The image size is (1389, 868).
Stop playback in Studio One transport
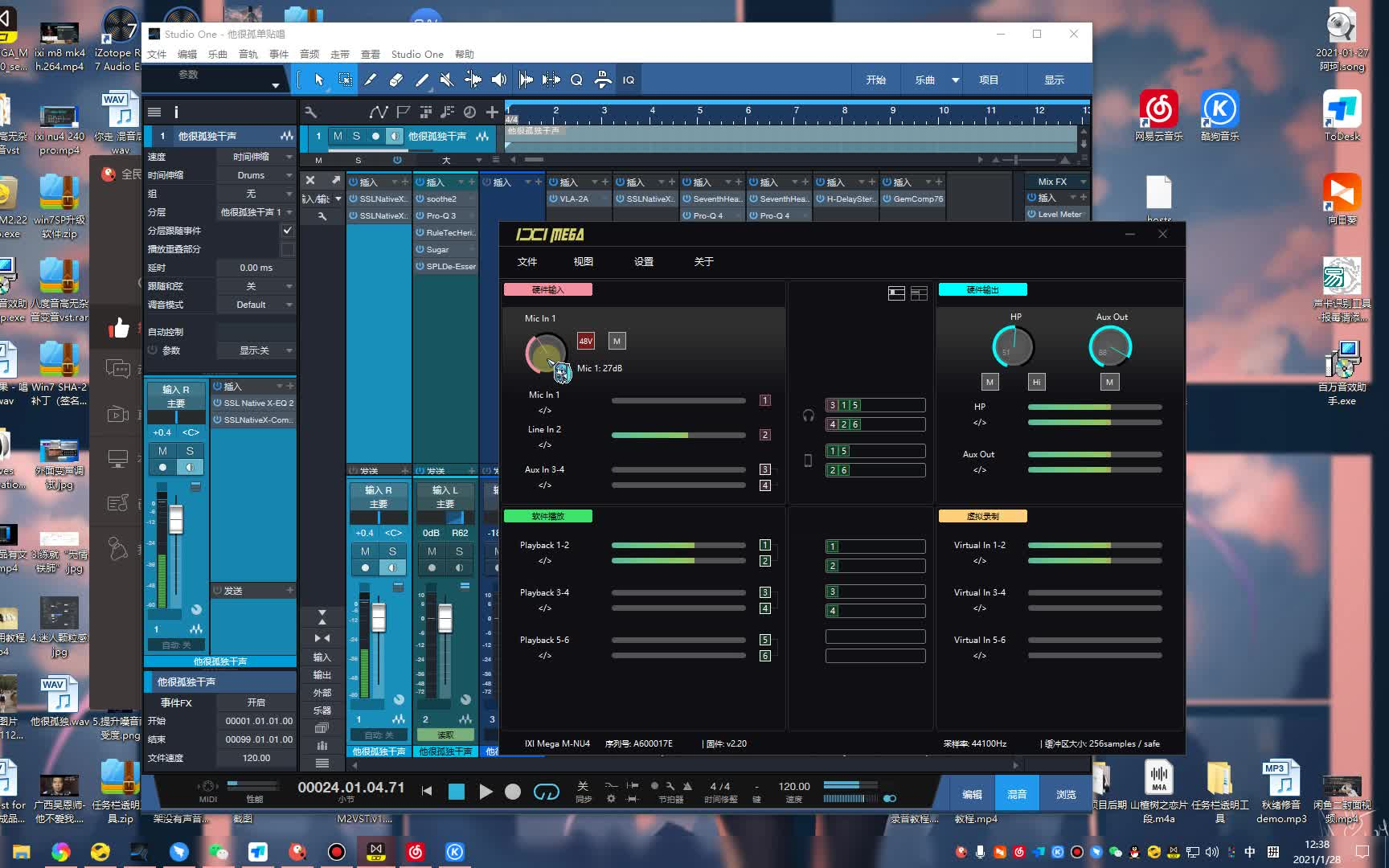point(457,791)
